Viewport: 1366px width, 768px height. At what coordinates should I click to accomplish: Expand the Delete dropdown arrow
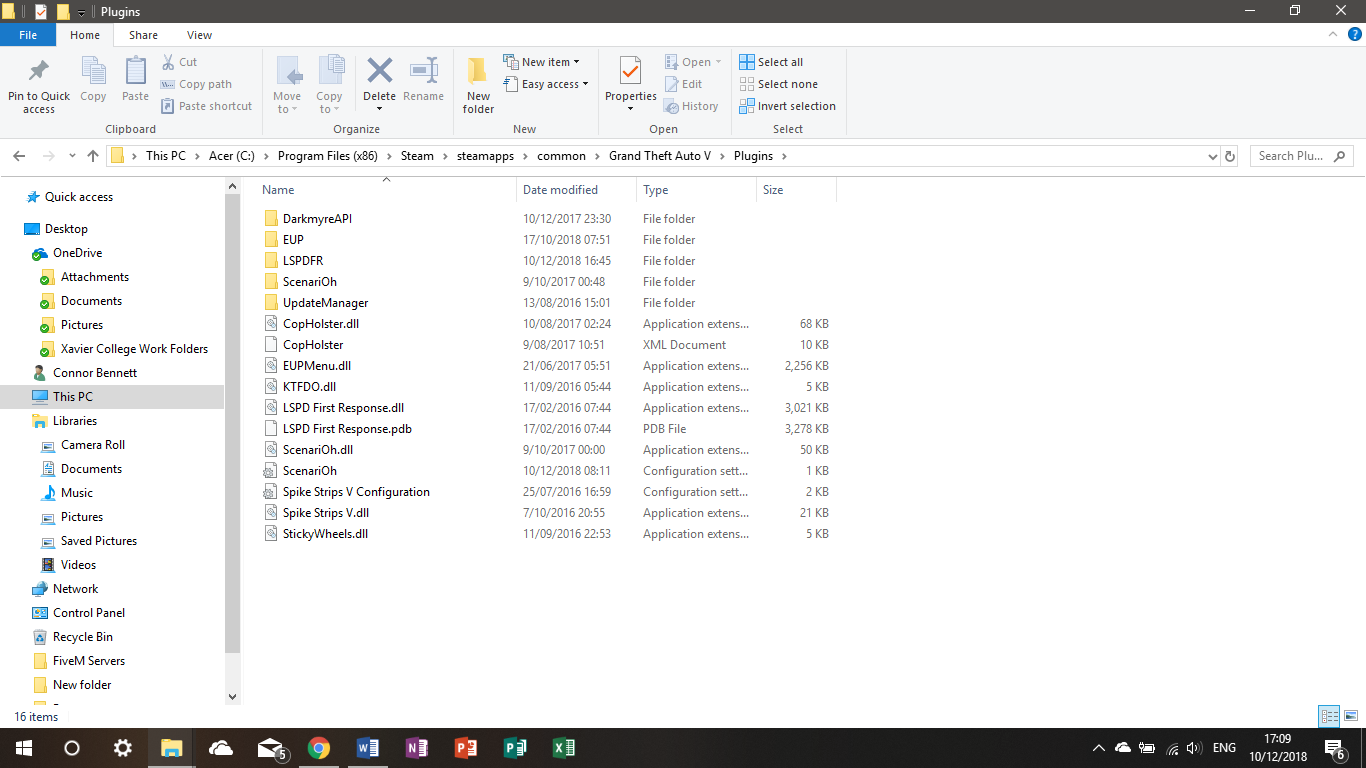(x=379, y=108)
